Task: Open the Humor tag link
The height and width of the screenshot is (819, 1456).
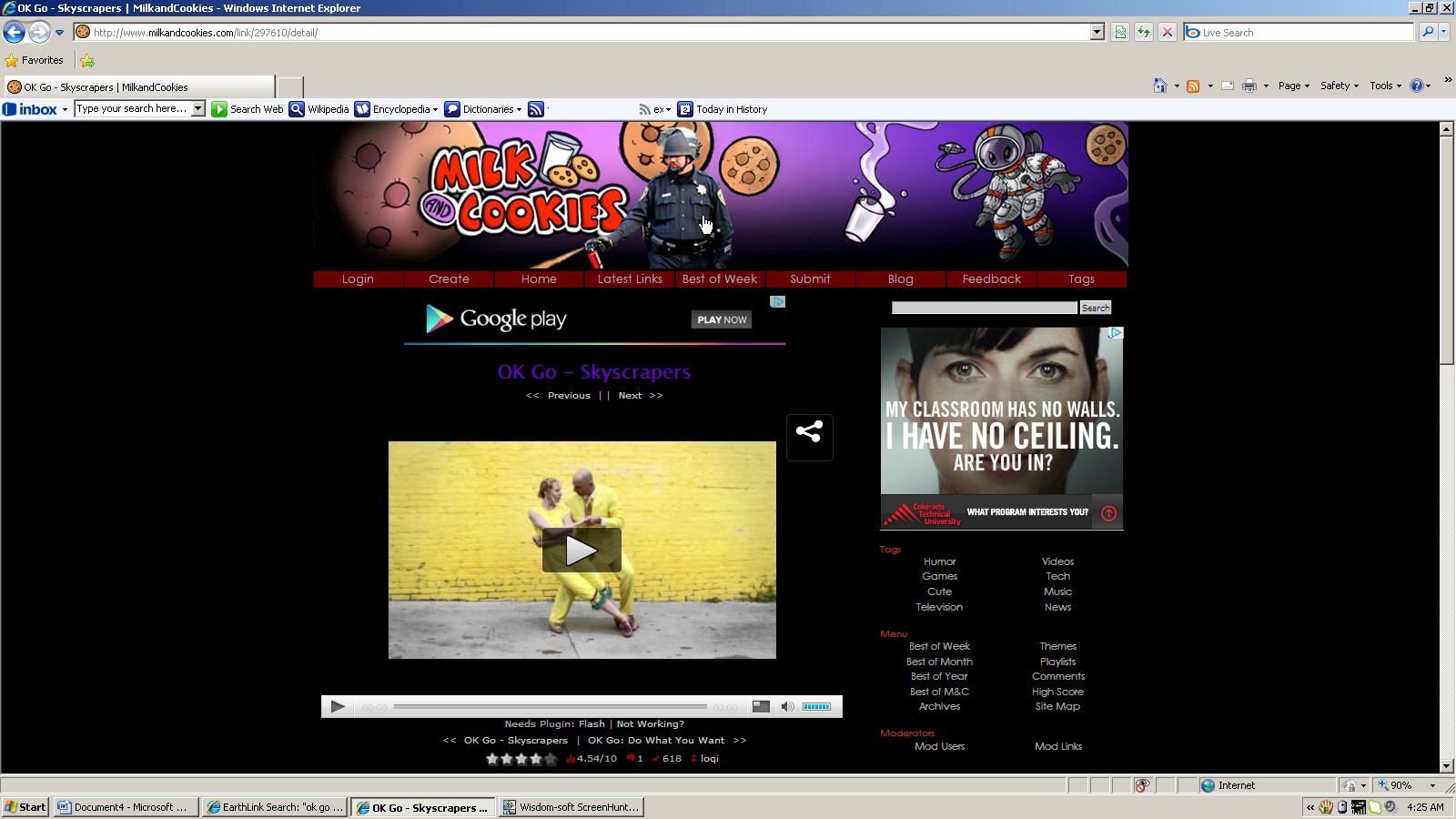Action: (x=940, y=561)
